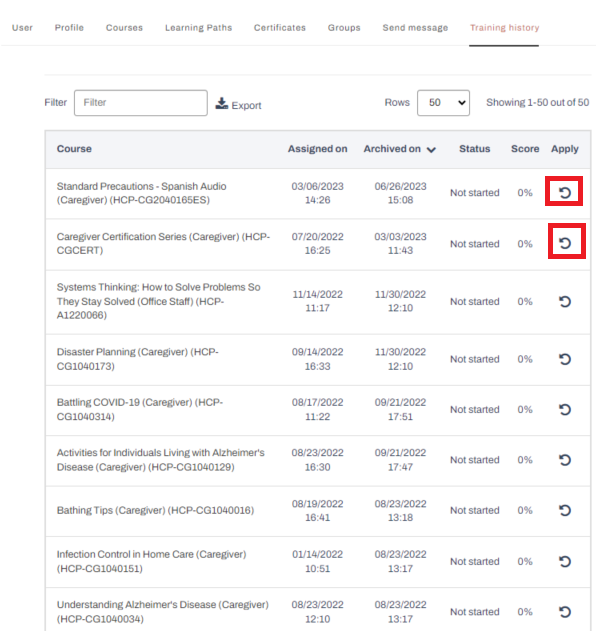Restore the Bathing Tips course
Image resolution: width=596 pixels, height=631 pixels.
click(x=565, y=510)
